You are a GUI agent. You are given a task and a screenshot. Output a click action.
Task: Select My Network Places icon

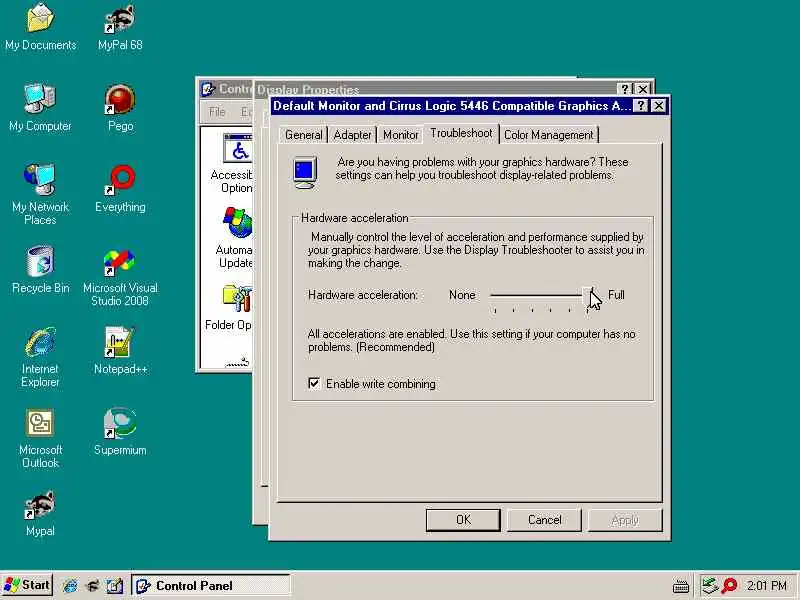pyautogui.click(x=40, y=194)
